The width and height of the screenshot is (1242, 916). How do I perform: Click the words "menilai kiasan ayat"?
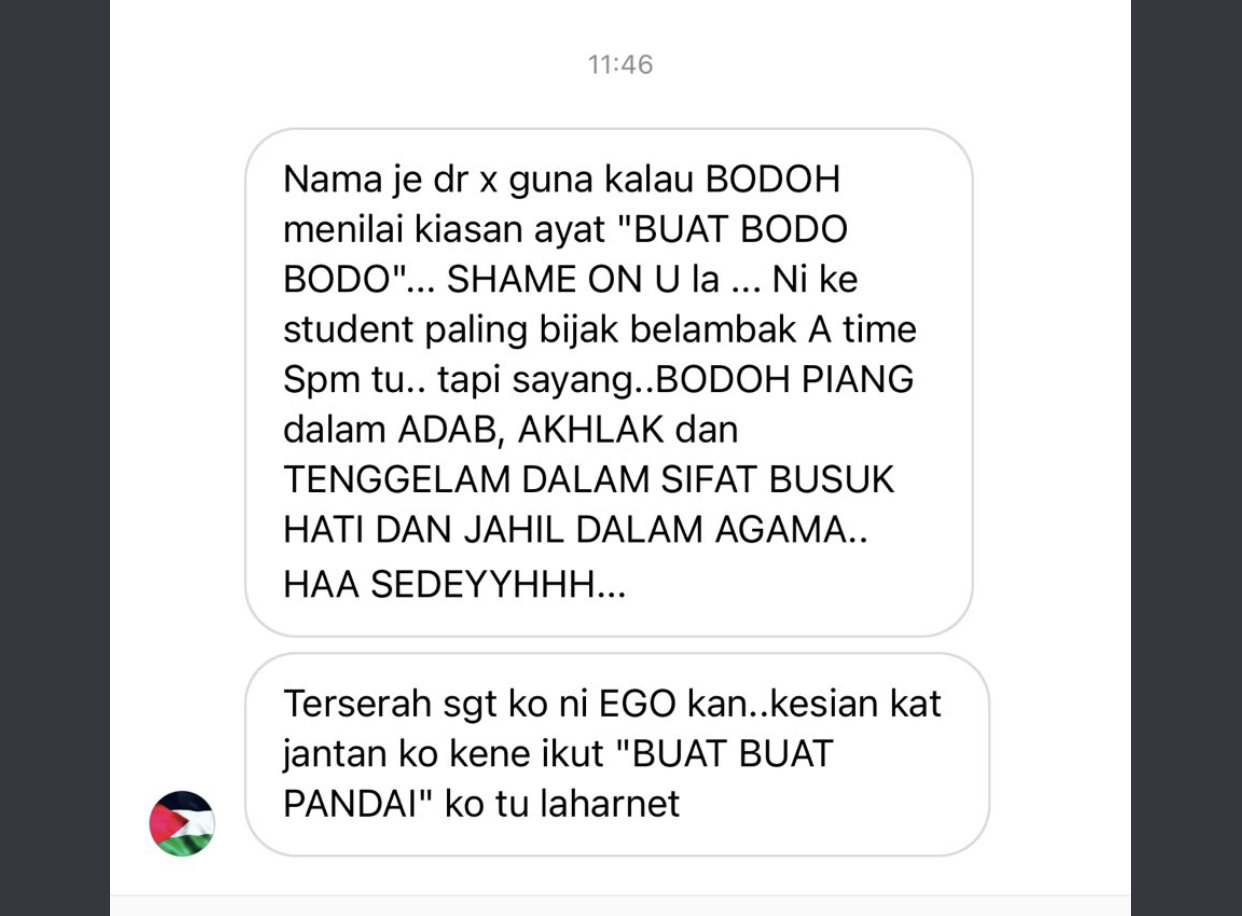[445, 230]
